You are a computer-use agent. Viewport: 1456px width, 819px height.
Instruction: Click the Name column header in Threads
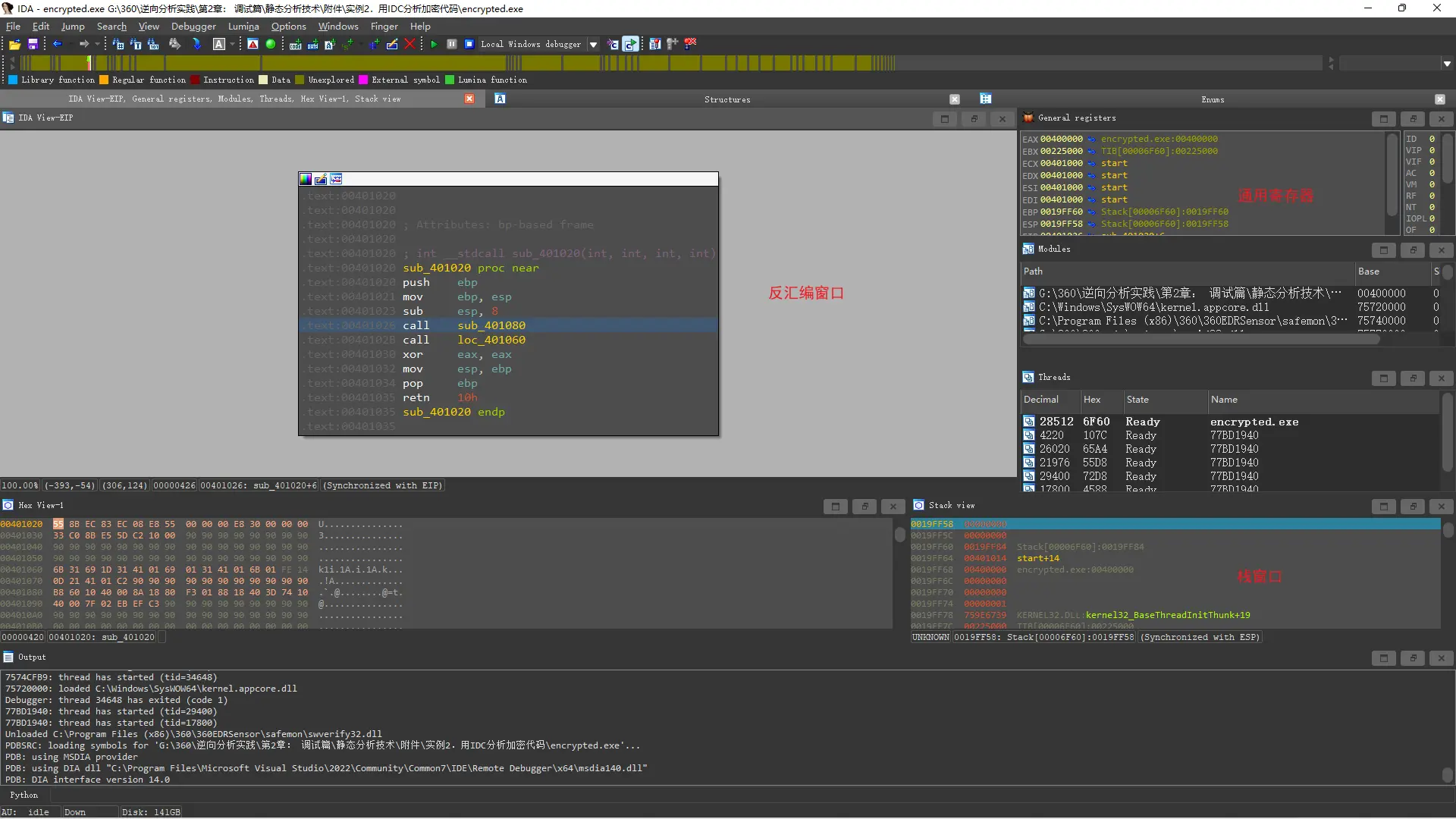click(1224, 400)
